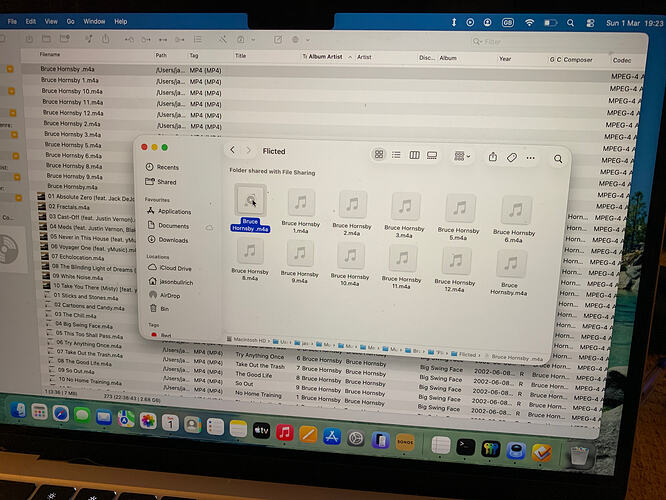Open the View menu

(x=51, y=21)
